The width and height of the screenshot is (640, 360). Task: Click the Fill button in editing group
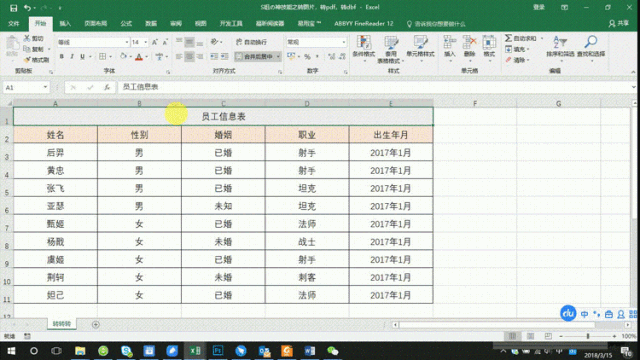pos(517,49)
